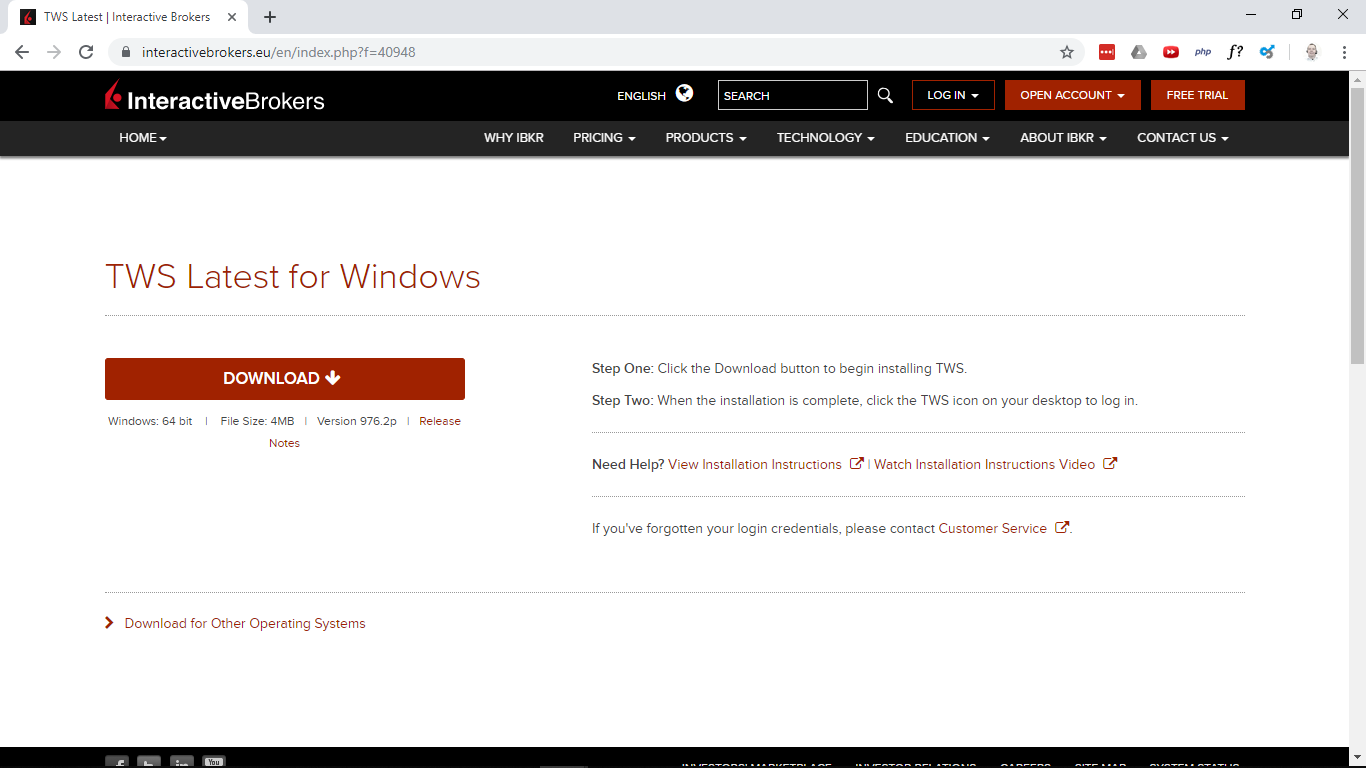
Task: Close the TWS Latest browser tab
Action: [x=232, y=17]
